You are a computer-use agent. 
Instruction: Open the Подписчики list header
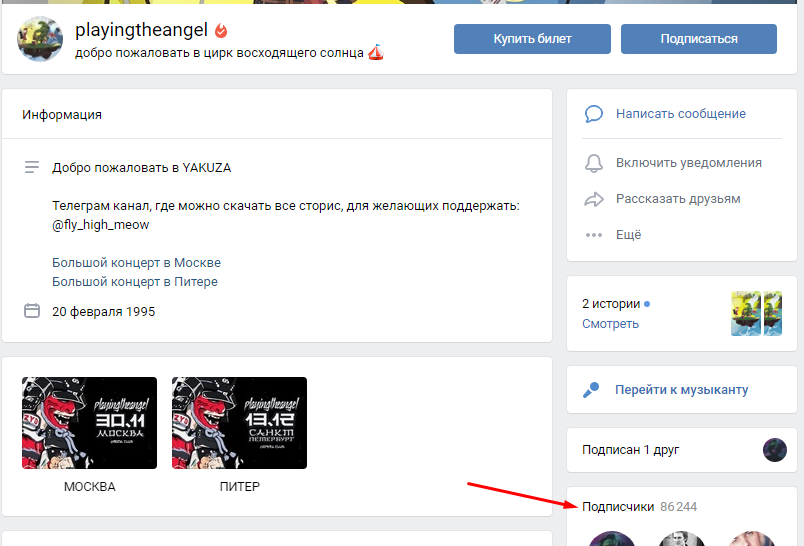pos(618,507)
